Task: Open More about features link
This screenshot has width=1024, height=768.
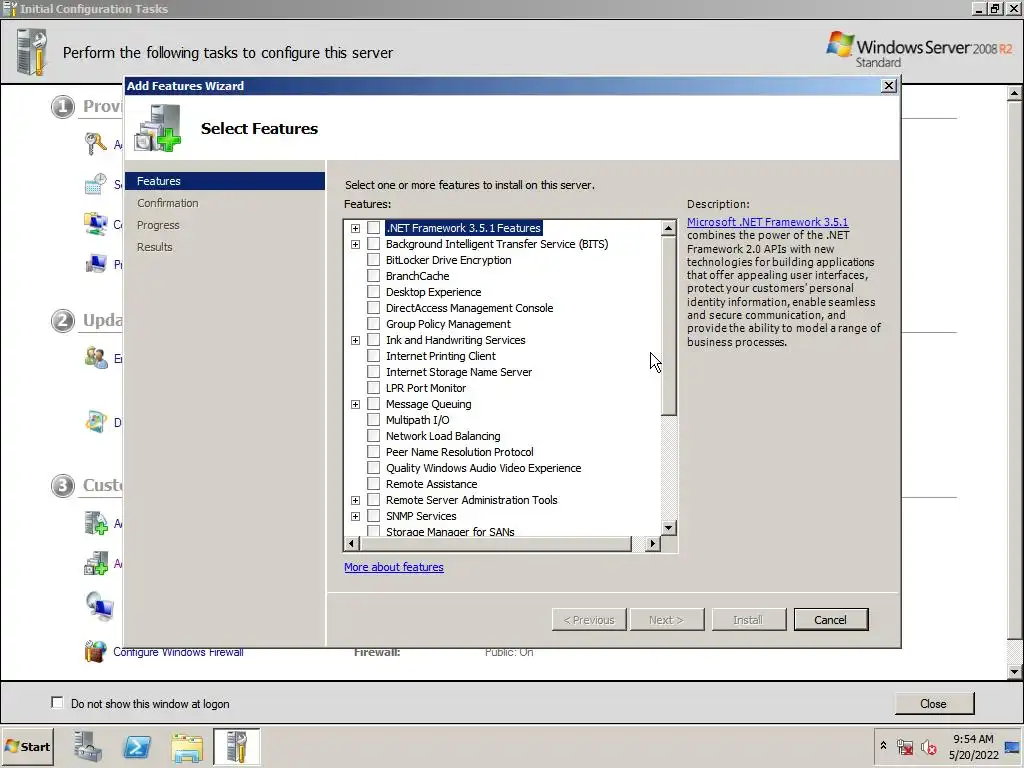Action: pyautogui.click(x=394, y=567)
